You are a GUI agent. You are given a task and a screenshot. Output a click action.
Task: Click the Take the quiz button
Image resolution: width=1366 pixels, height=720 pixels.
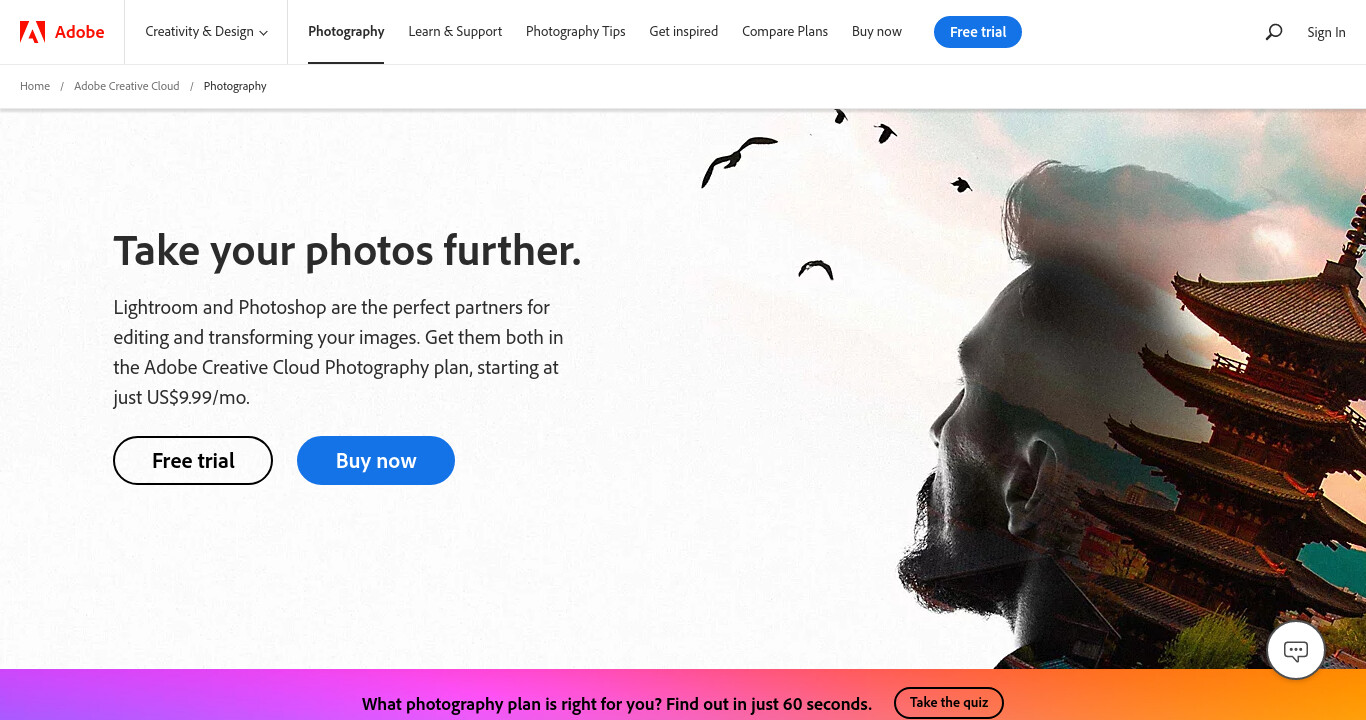click(x=949, y=703)
